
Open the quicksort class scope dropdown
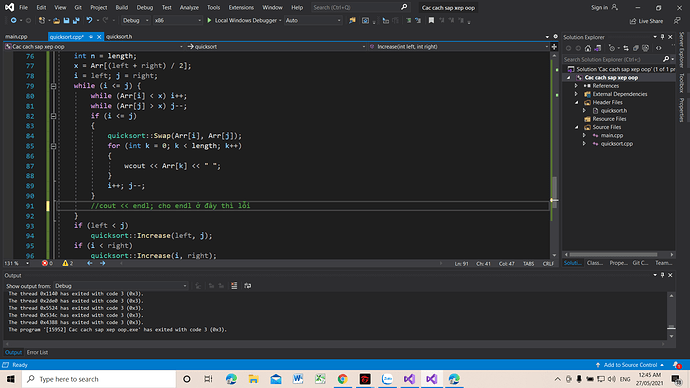coord(276,47)
